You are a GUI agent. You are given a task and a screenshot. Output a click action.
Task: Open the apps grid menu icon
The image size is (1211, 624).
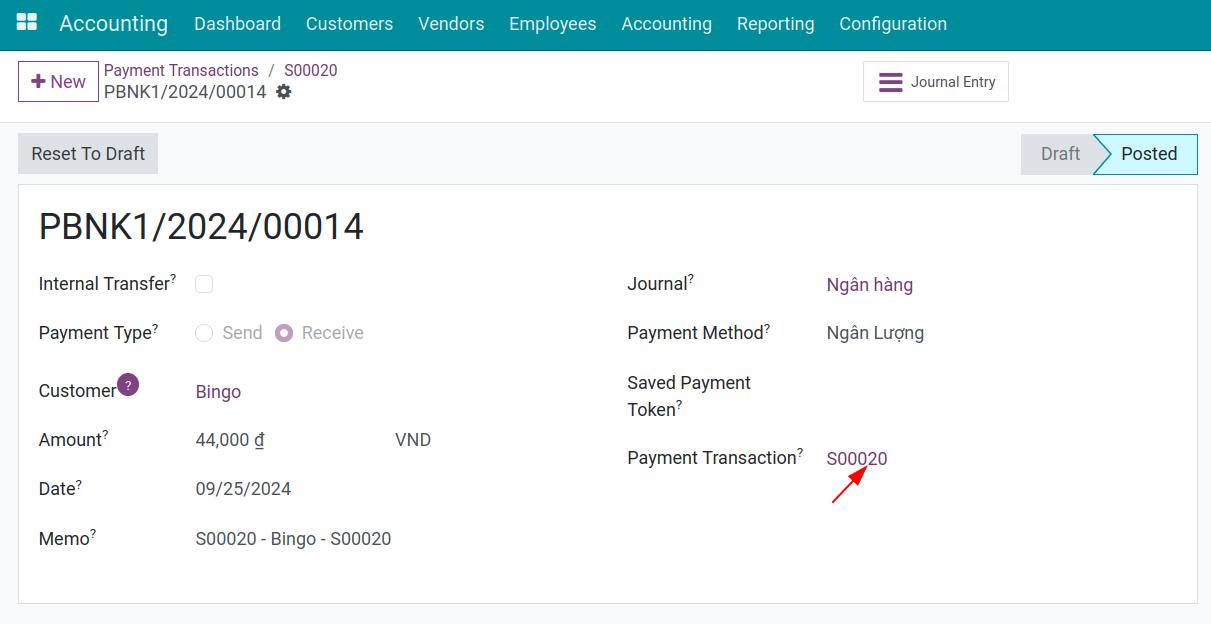coord(27,22)
